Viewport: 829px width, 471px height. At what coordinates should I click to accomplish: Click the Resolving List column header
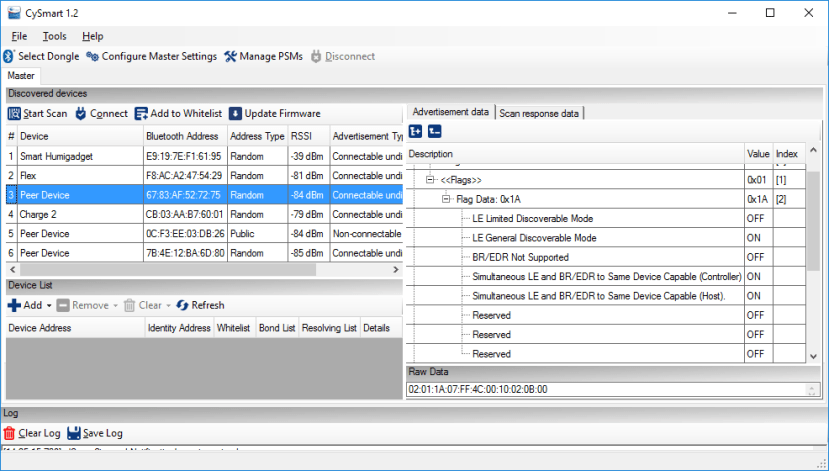[x=329, y=328]
